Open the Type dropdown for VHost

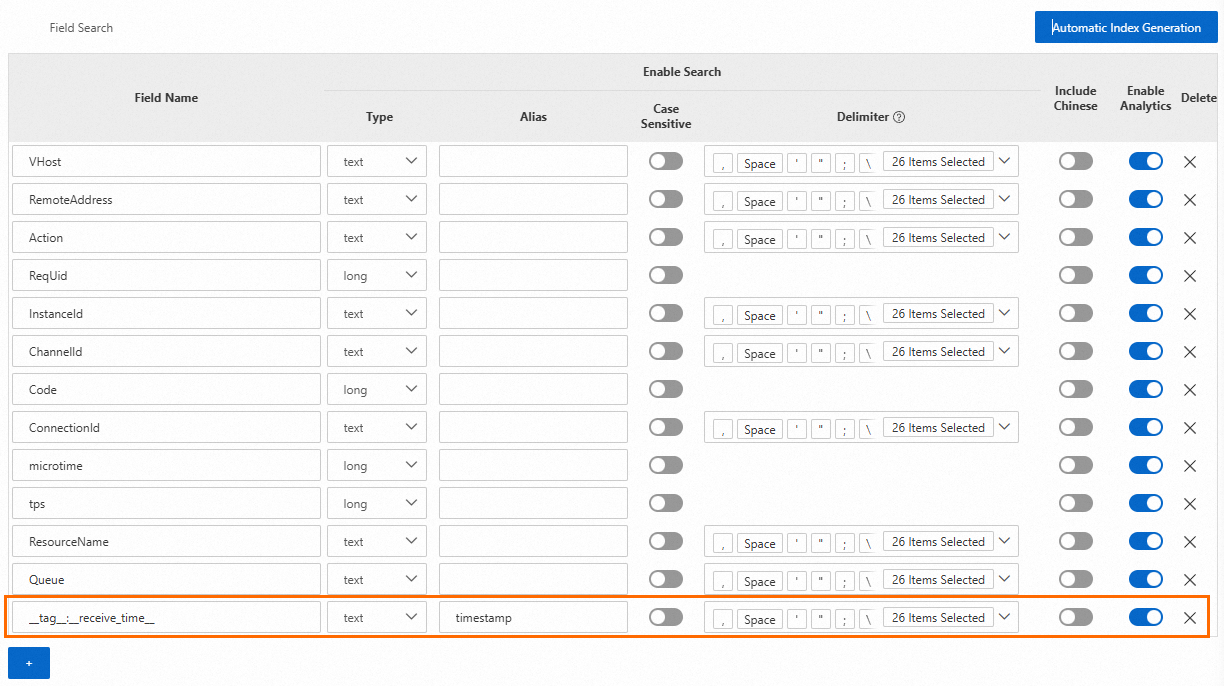point(377,161)
